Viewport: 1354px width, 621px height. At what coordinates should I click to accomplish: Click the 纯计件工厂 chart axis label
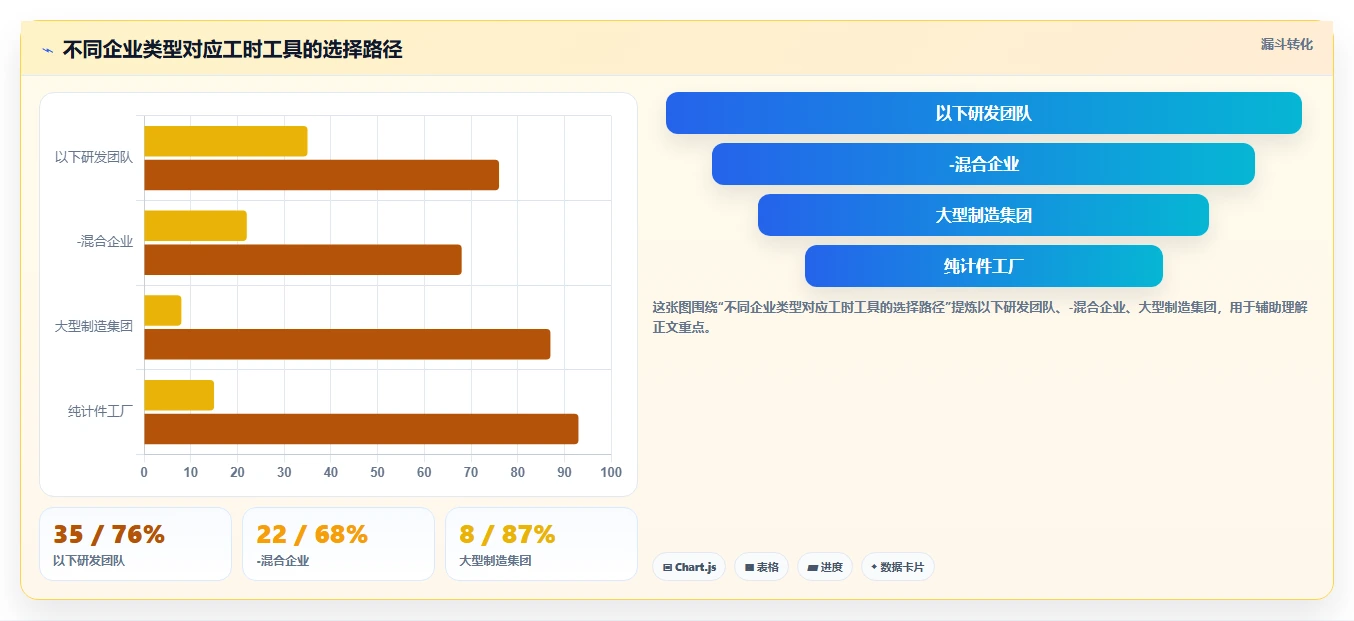[x=100, y=411]
